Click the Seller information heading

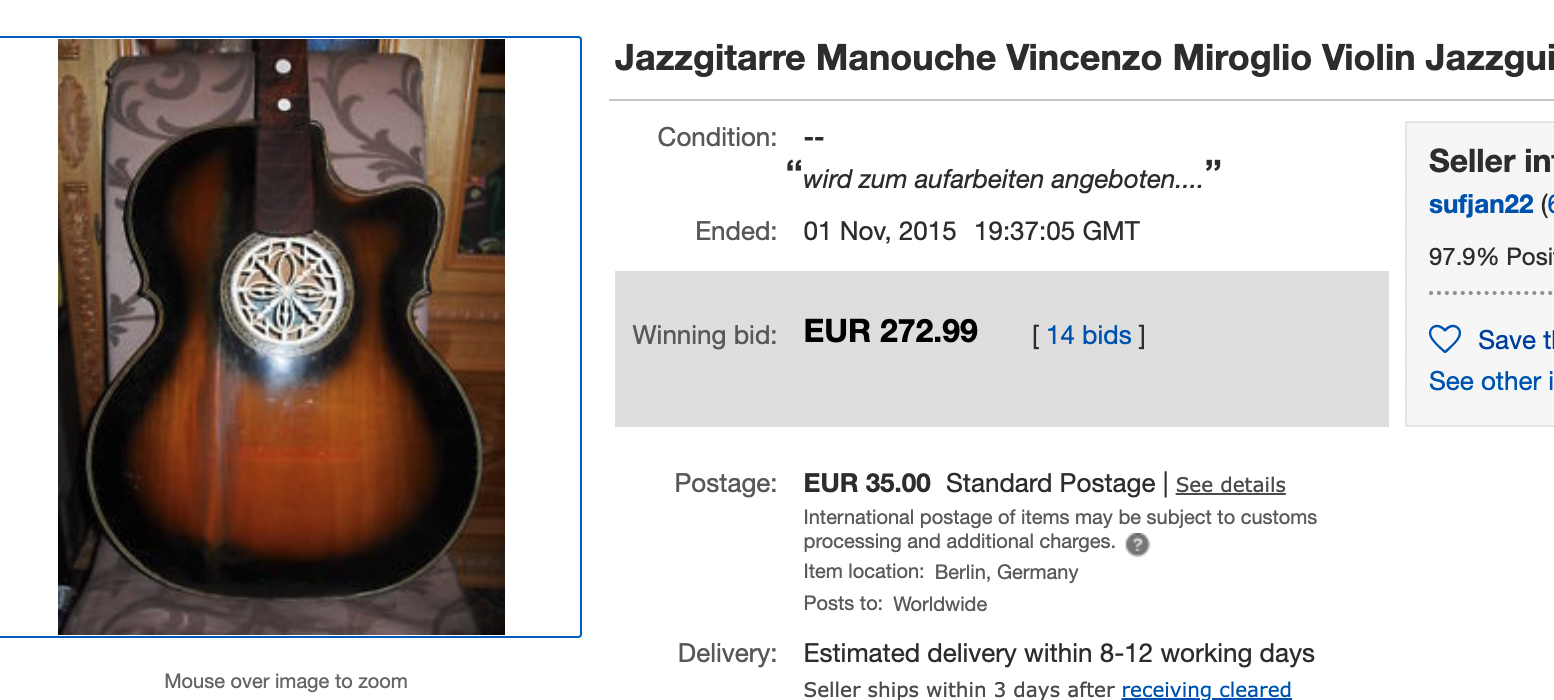[x=1490, y=161]
